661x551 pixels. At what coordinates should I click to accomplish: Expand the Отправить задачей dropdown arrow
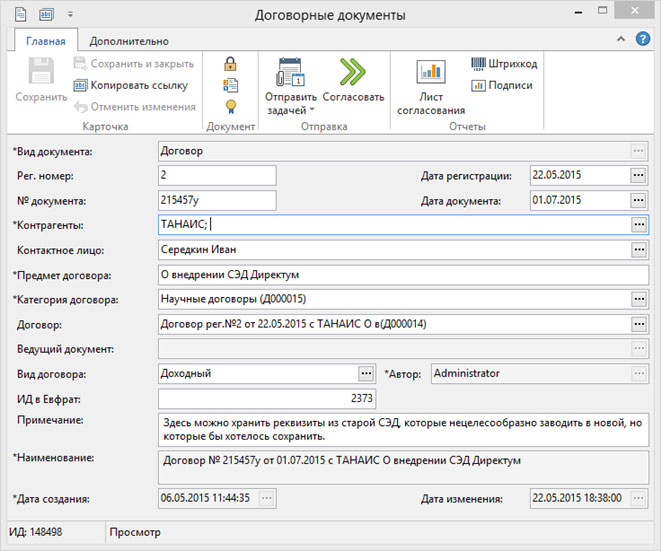[311, 110]
